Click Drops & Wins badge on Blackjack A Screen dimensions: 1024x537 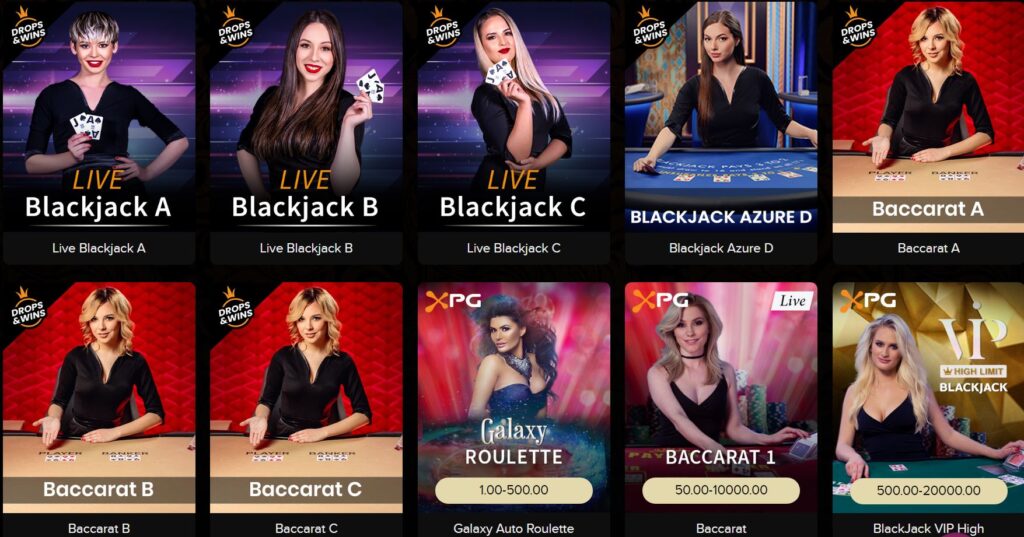tap(27, 27)
